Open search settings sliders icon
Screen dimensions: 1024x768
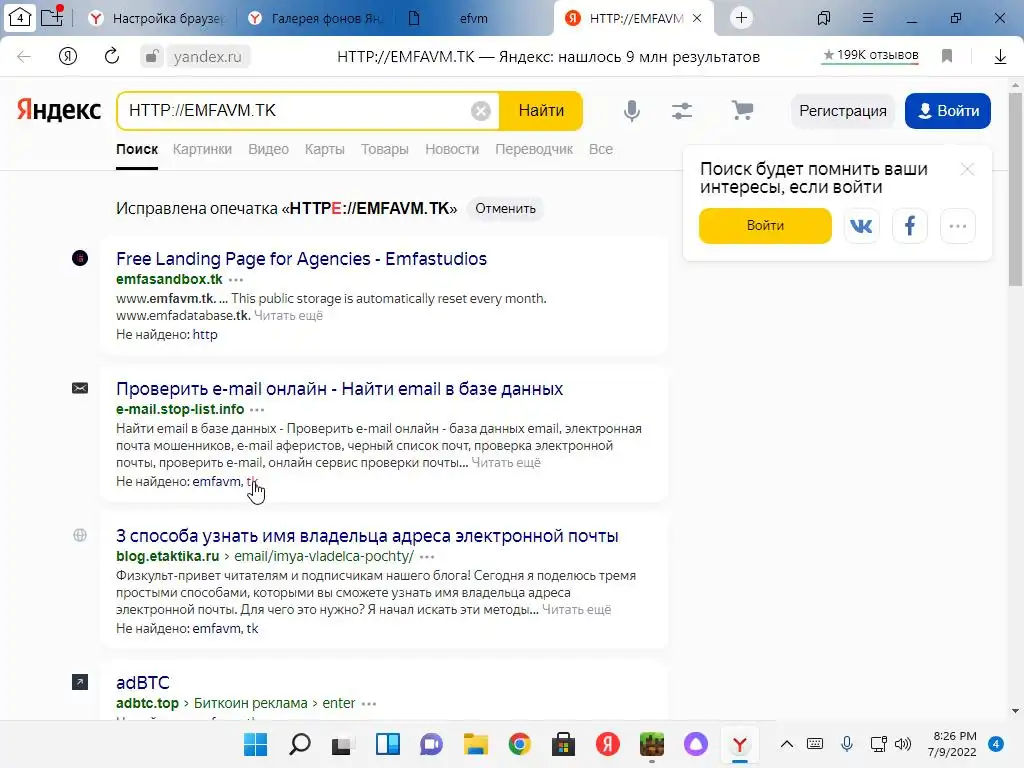[x=682, y=111]
